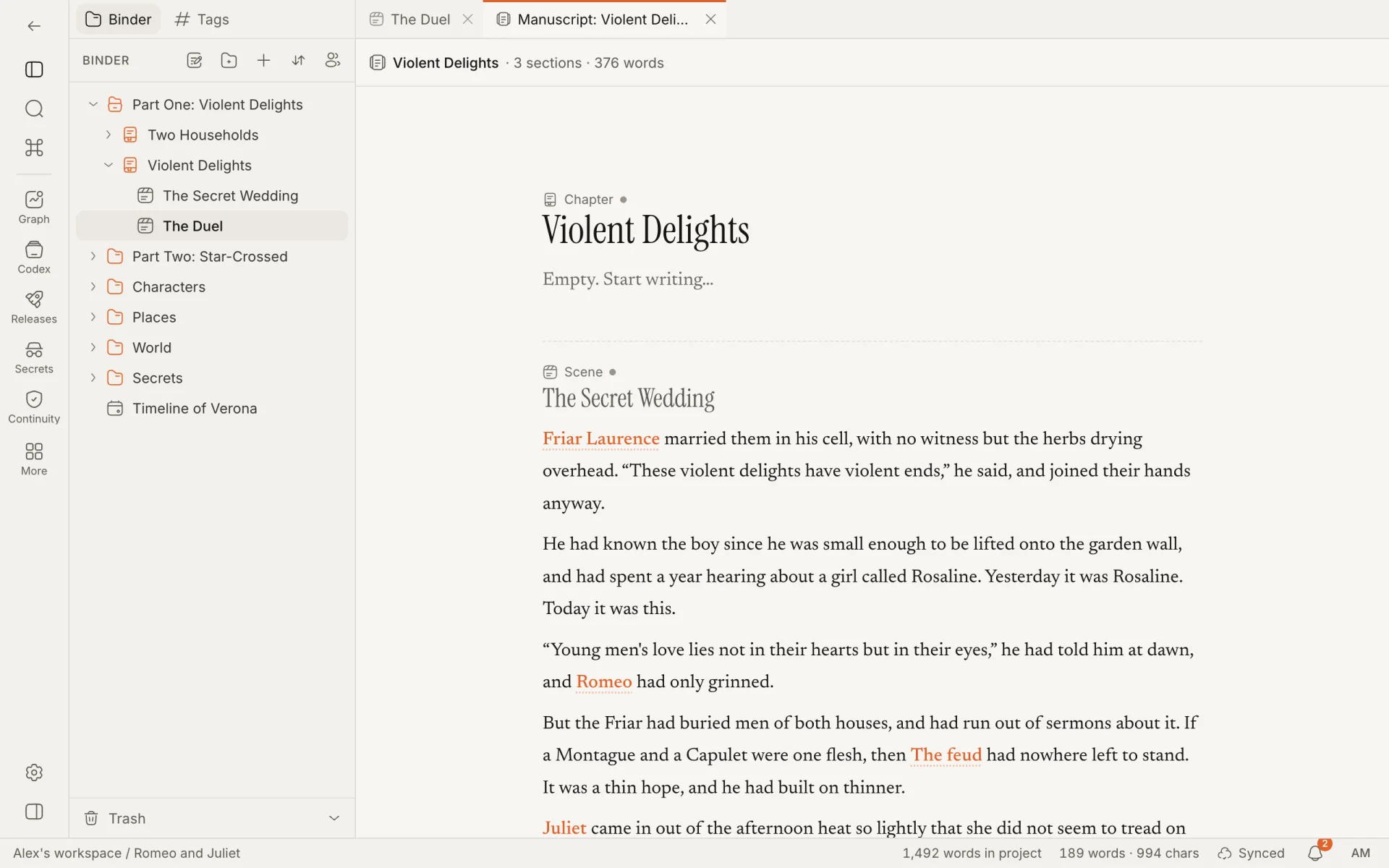Create new folder in binder toolbar
This screenshot has height=868, width=1389.
[x=229, y=61]
